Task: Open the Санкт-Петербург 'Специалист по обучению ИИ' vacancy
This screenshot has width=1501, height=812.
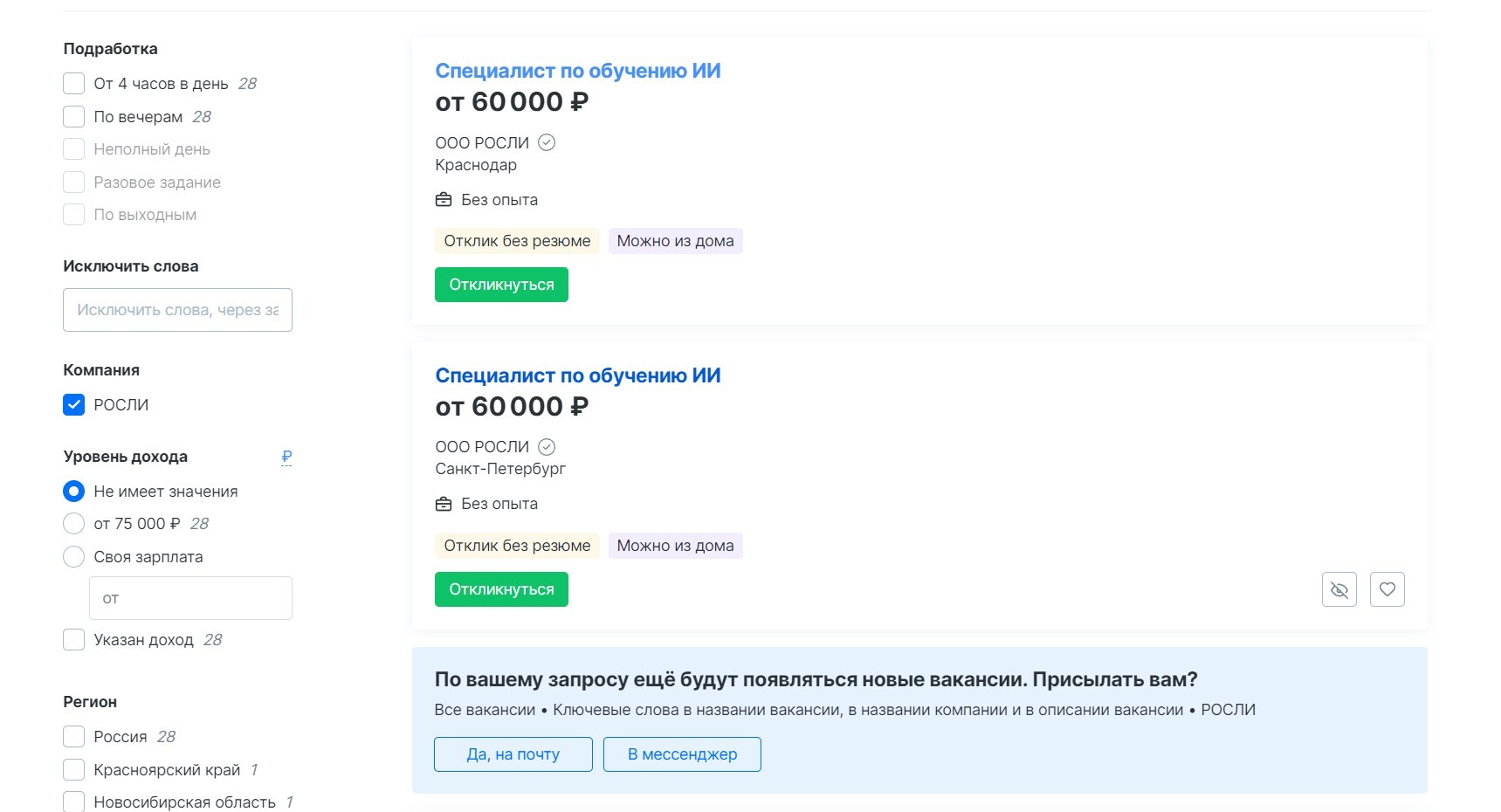Action: tap(578, 375)
